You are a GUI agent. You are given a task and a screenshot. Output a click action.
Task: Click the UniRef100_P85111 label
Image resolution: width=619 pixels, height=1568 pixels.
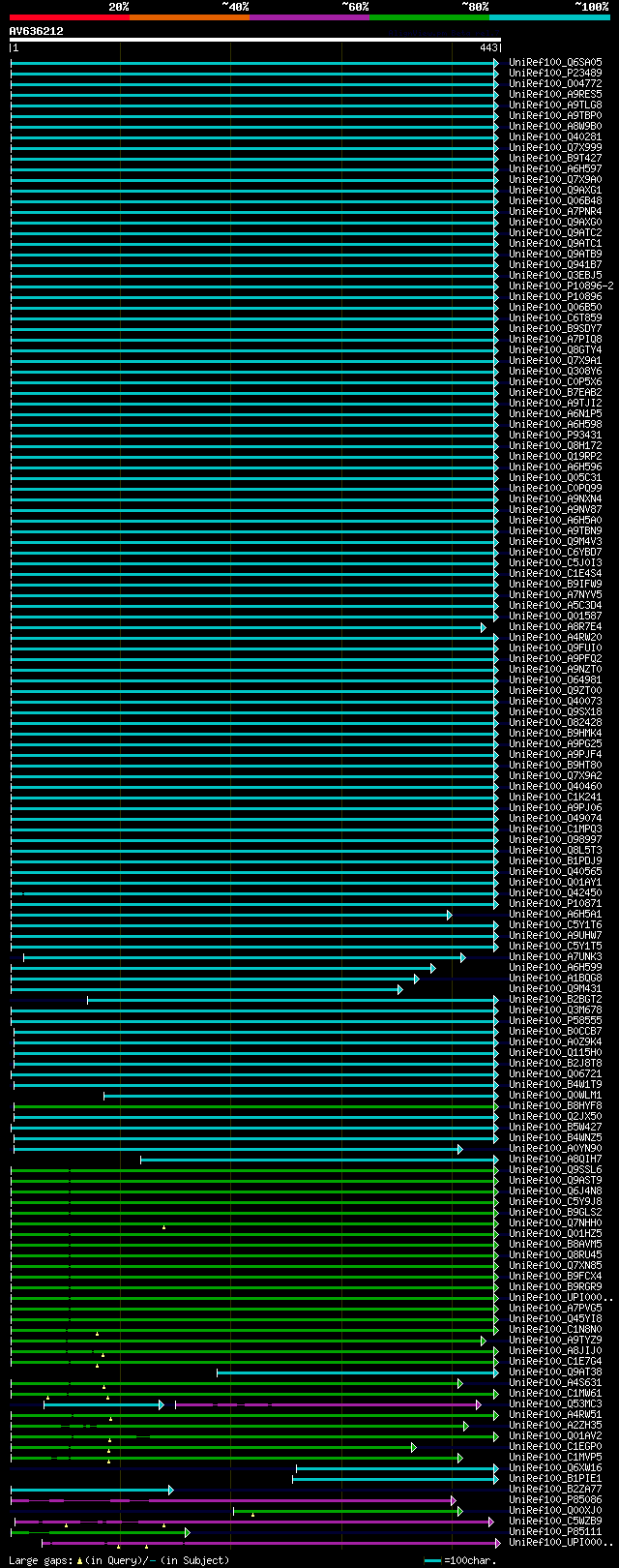555,1532
